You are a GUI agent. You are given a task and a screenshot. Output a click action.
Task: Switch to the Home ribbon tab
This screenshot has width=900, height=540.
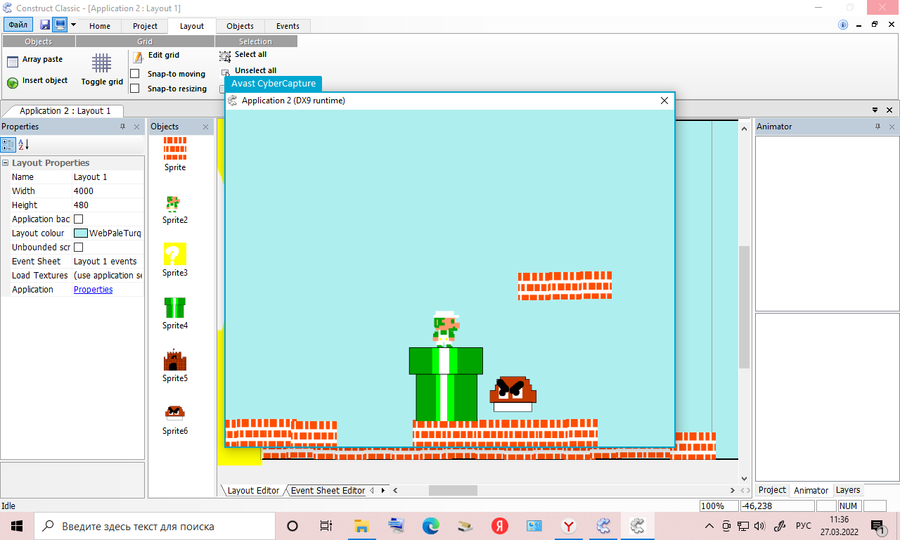100,26
